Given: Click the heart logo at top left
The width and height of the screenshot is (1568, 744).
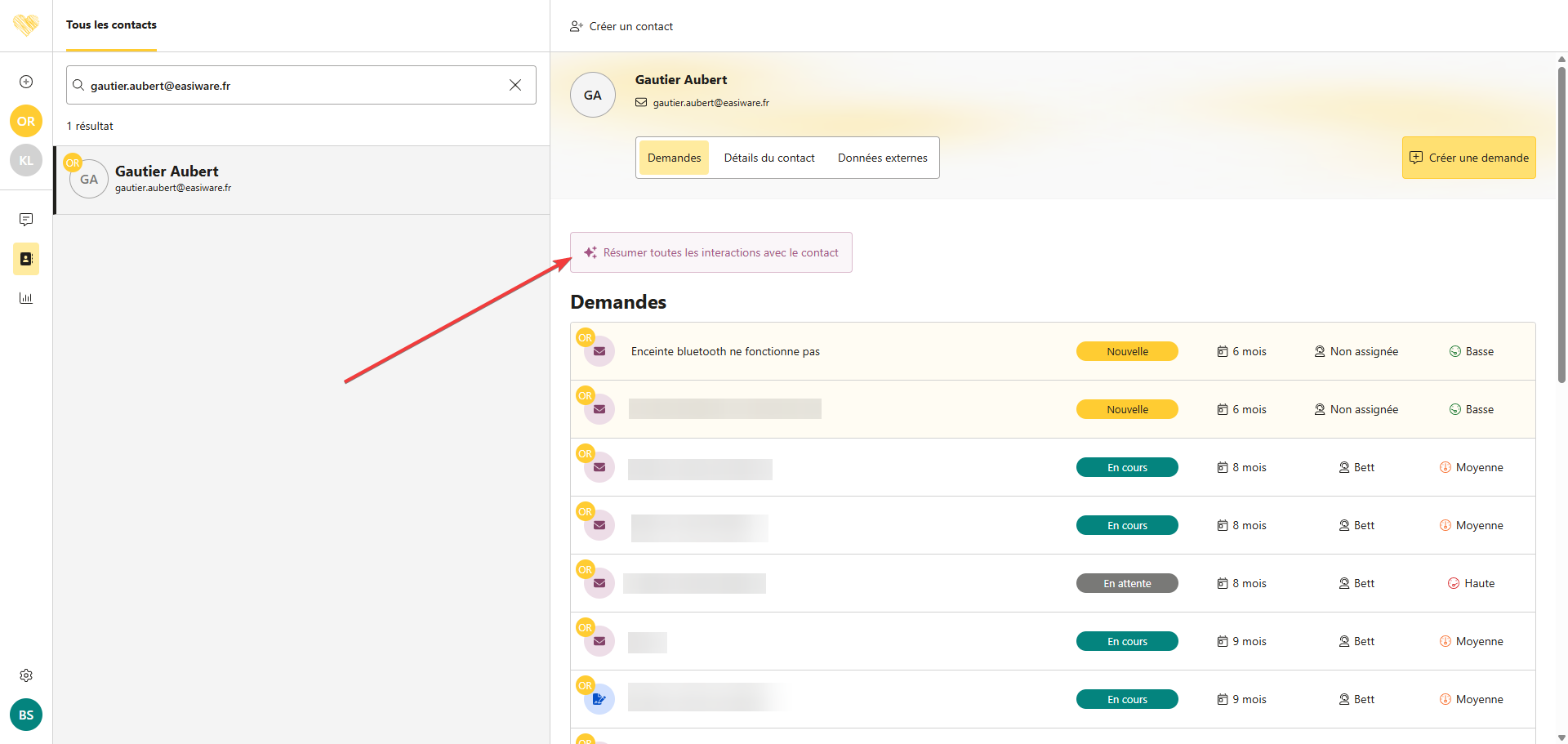Looking at the screenshot, I should tap(26, 25).
